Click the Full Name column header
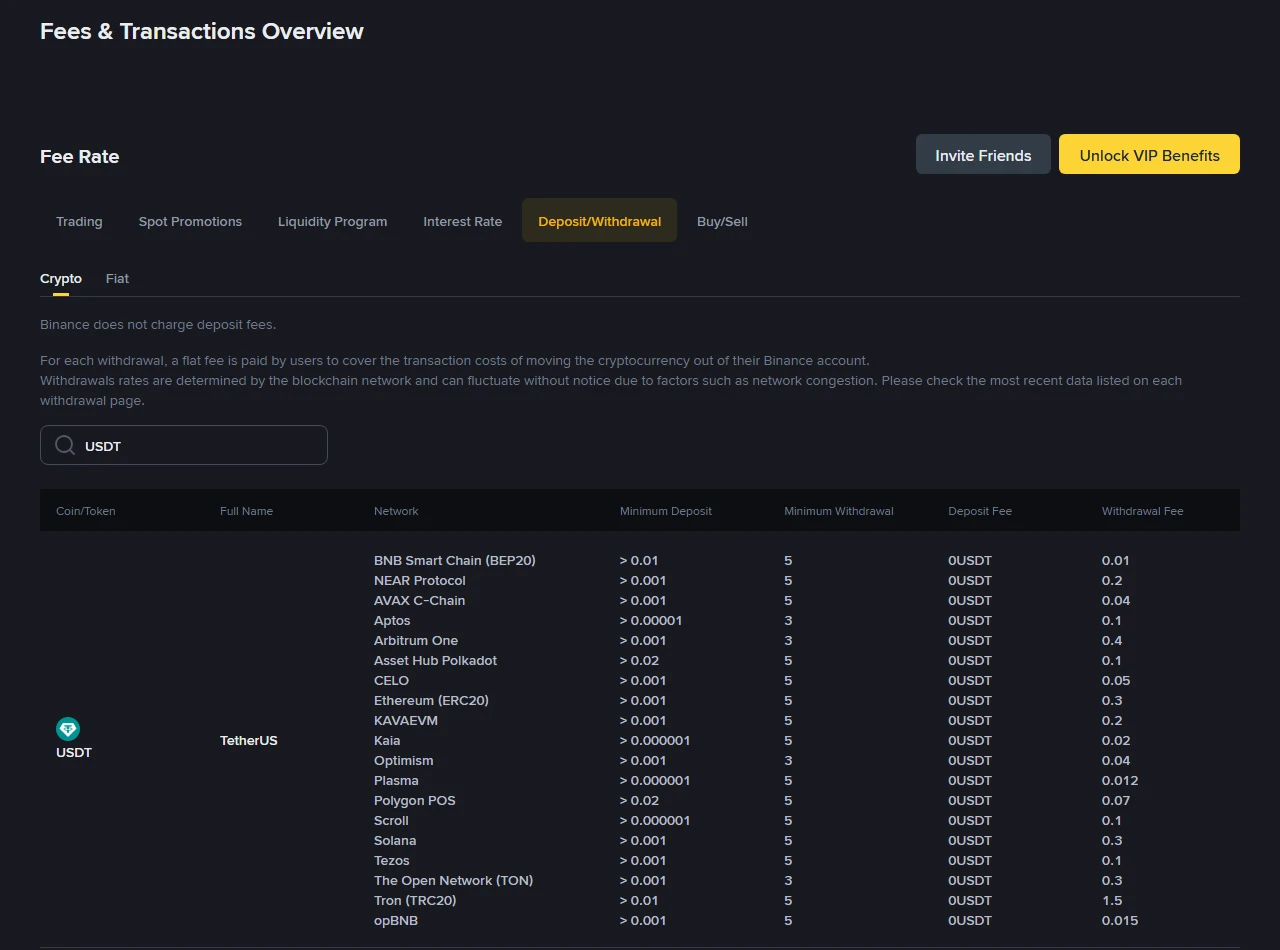This screenshot has height=950, width=1280. tap(246, 511)
